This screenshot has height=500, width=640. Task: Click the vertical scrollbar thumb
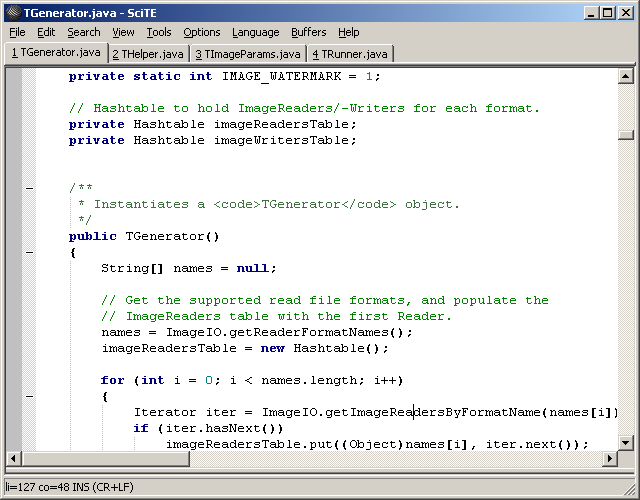(x=625, y=135)
